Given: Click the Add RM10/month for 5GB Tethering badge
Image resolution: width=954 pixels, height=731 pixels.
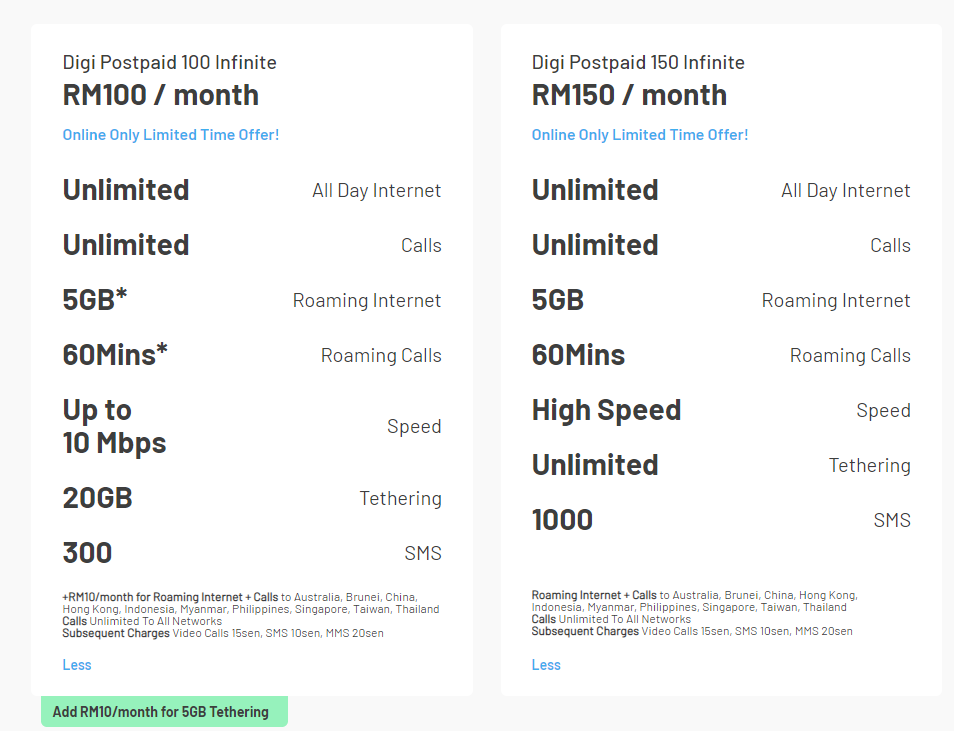Looking at the screenshot, I should pyautogui.click(x=161, y=712).
